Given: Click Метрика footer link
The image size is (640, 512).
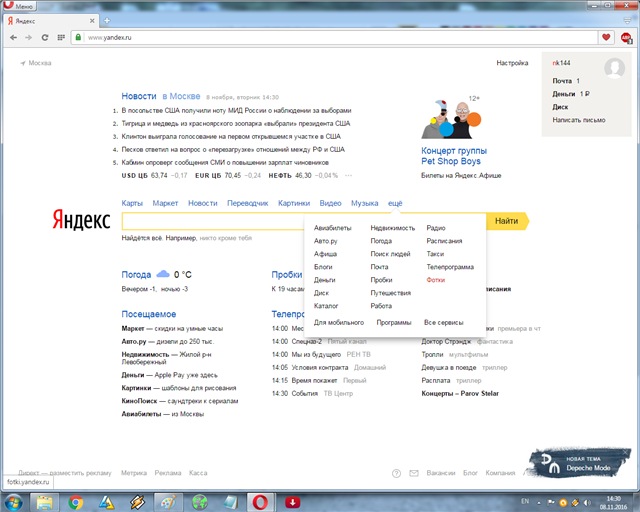Looking at the screenshot, I should click(x=134, y=473).
